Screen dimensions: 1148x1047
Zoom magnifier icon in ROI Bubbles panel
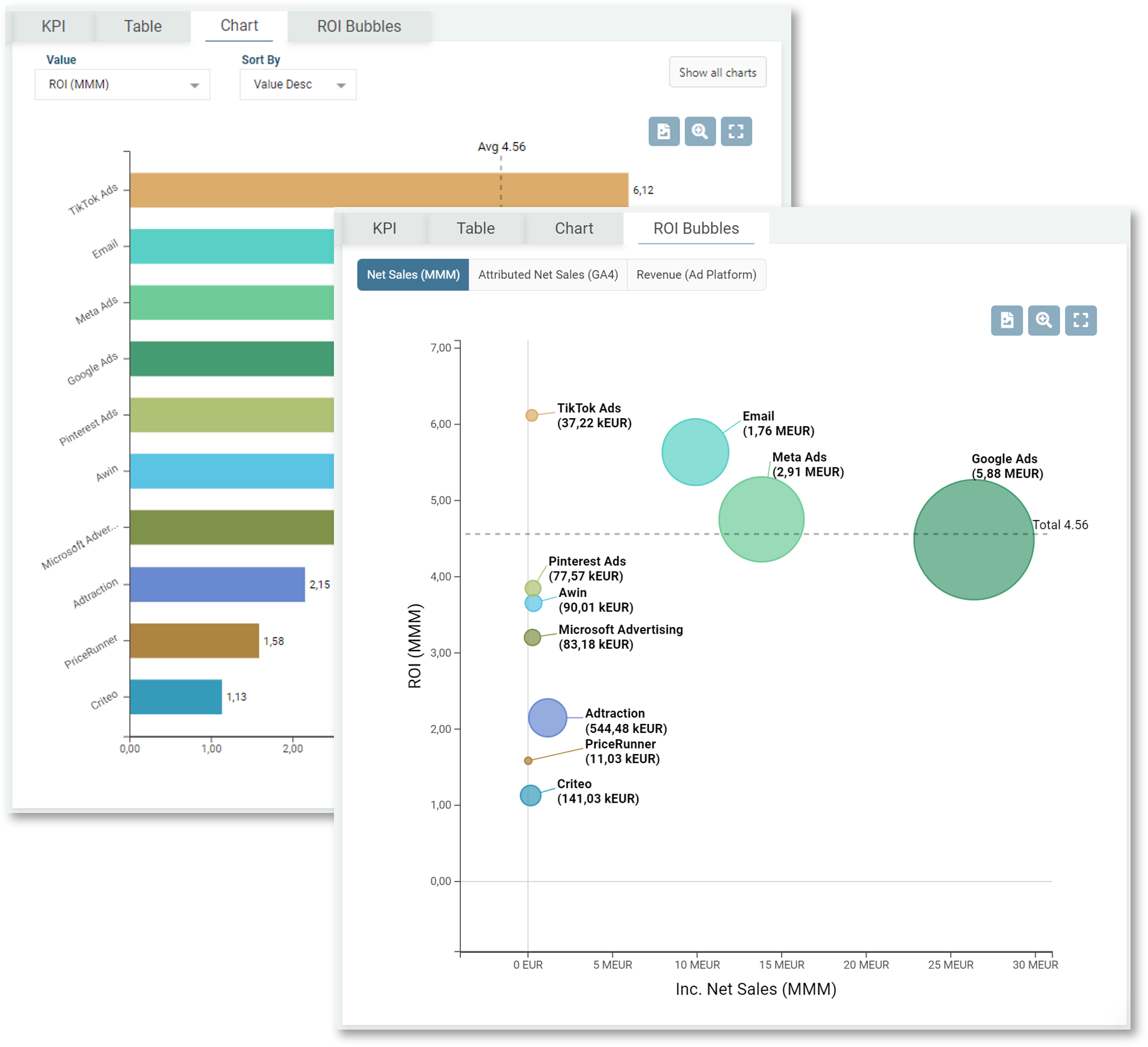pos(1043,320)
